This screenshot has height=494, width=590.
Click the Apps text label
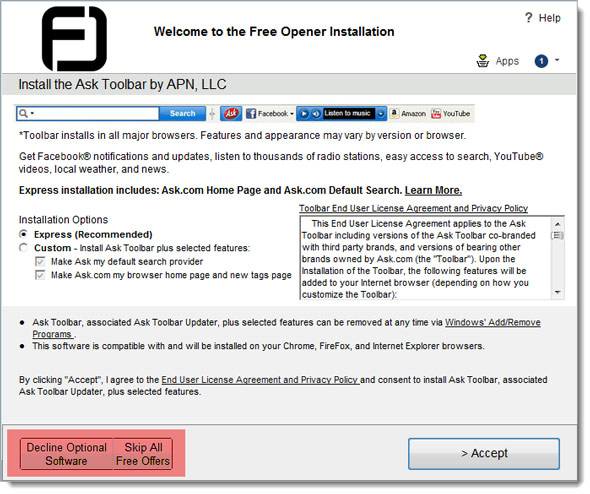pos(507,61)
